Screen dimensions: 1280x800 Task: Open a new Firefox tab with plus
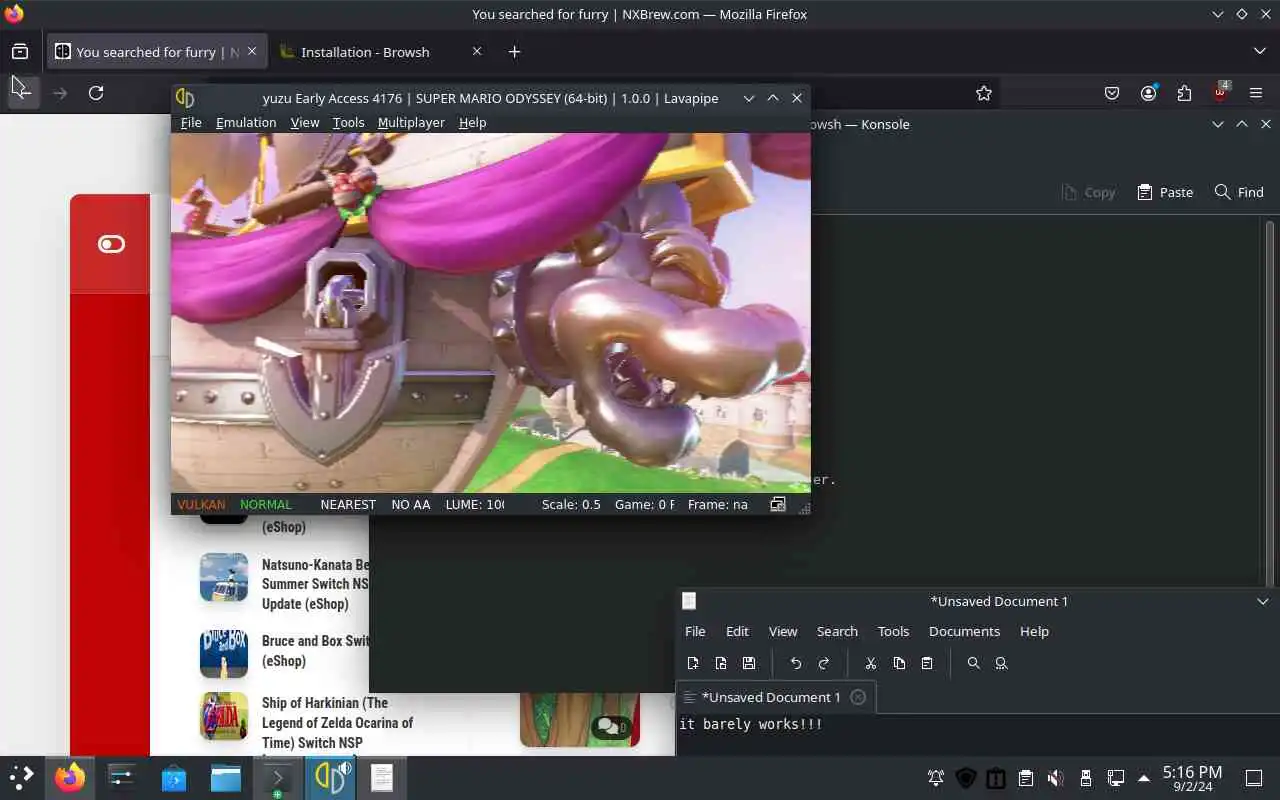[x=514, y=52]
